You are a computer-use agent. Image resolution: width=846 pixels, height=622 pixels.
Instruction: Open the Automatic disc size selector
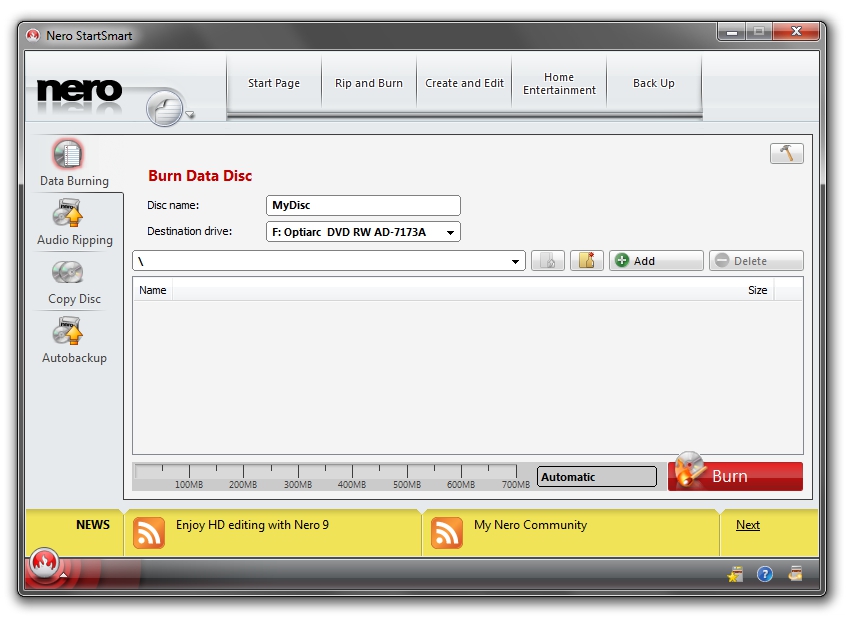click(597, 477)
